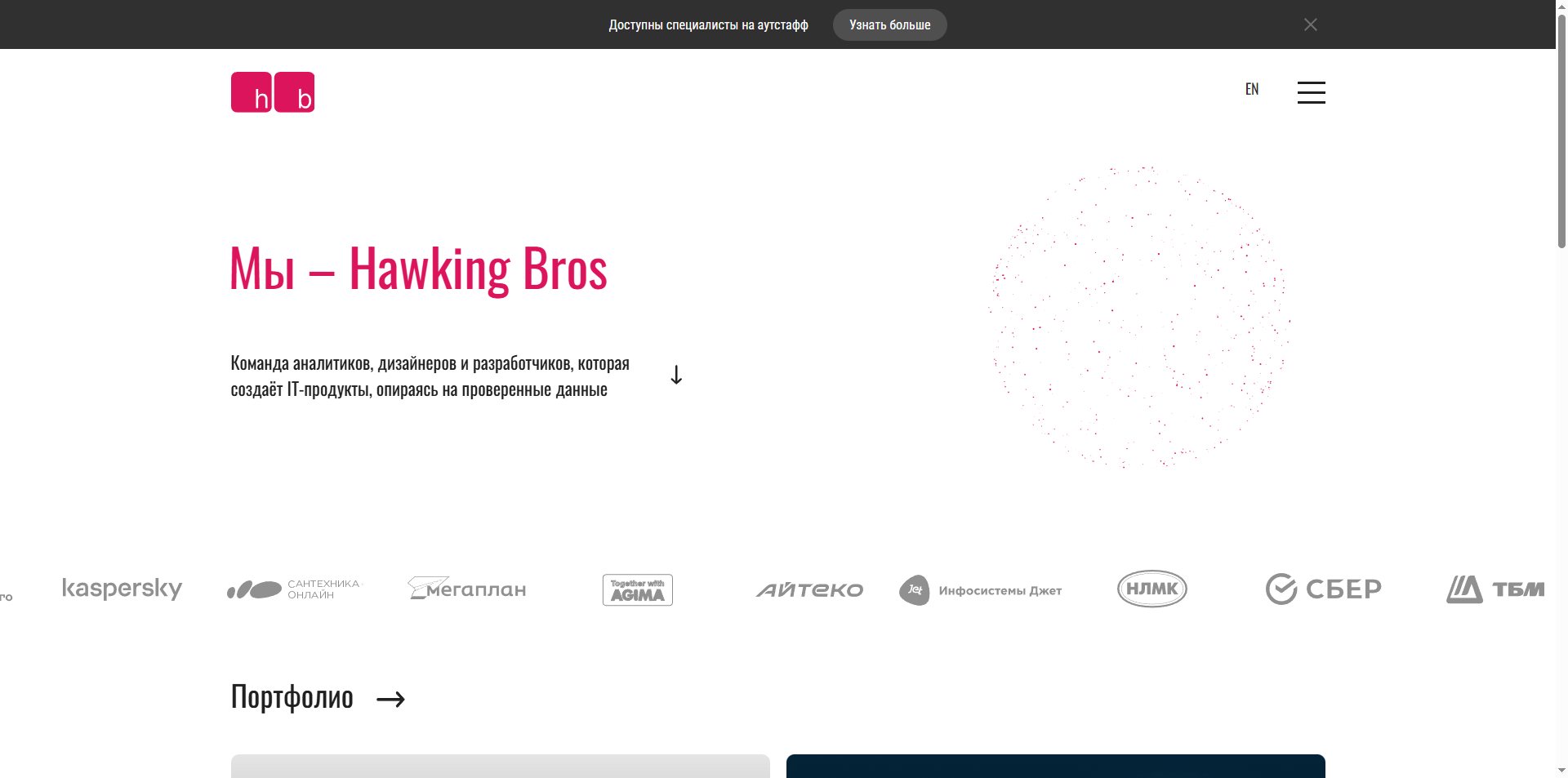
Task: Select the Айтеко client logo
Action: (809, 589)
